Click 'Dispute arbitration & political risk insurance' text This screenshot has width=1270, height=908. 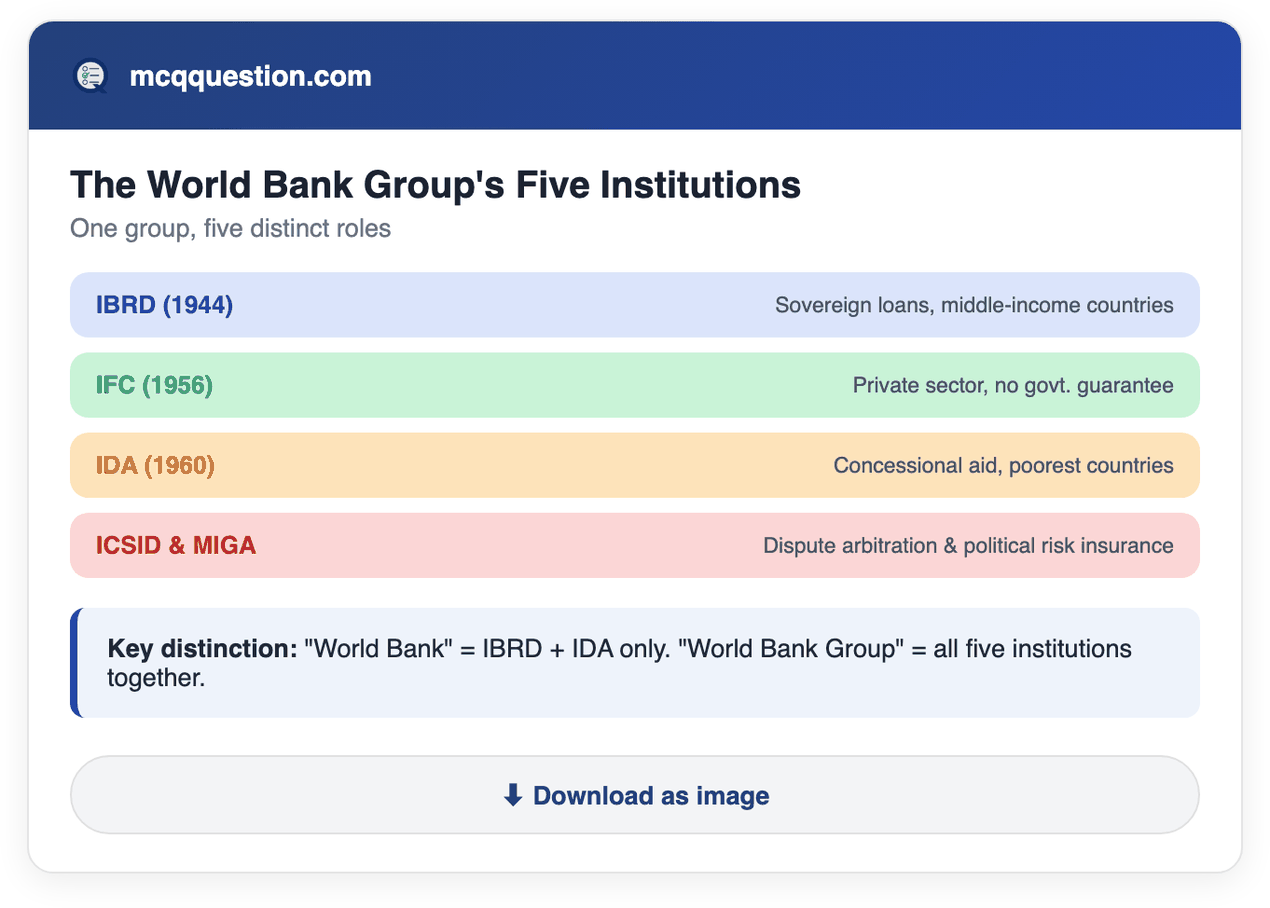pyautogui.click(x=968, y=545)
